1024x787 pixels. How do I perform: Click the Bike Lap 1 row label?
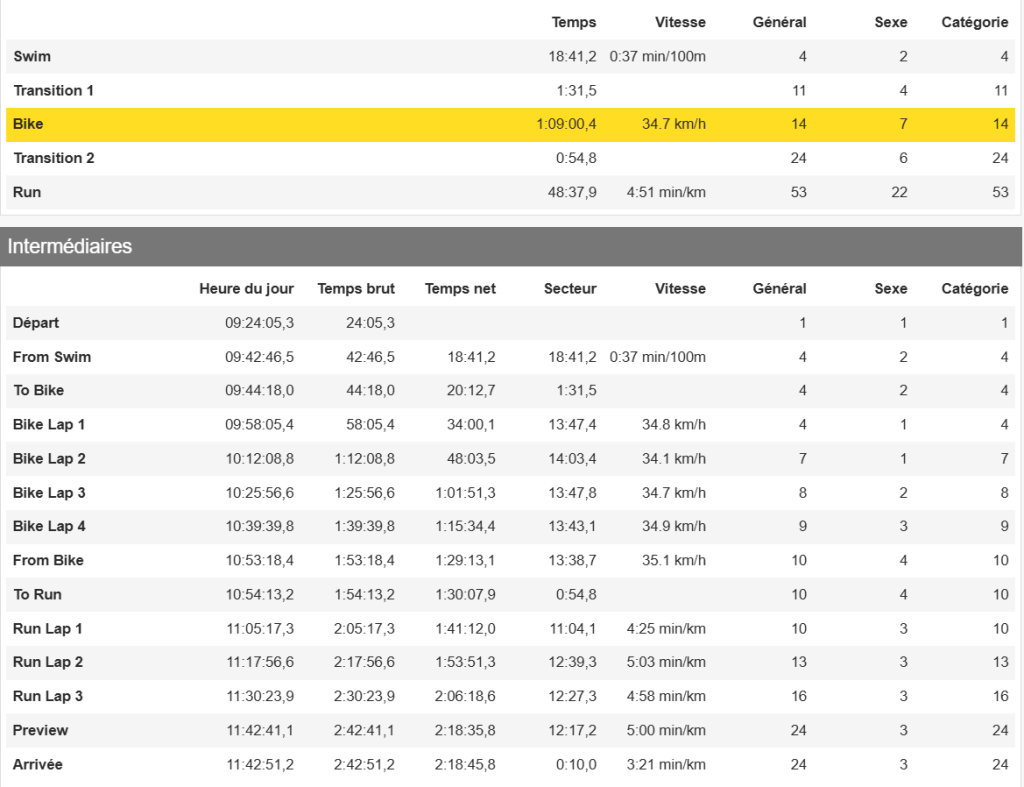pyautogui.click(x=49, y=425)
